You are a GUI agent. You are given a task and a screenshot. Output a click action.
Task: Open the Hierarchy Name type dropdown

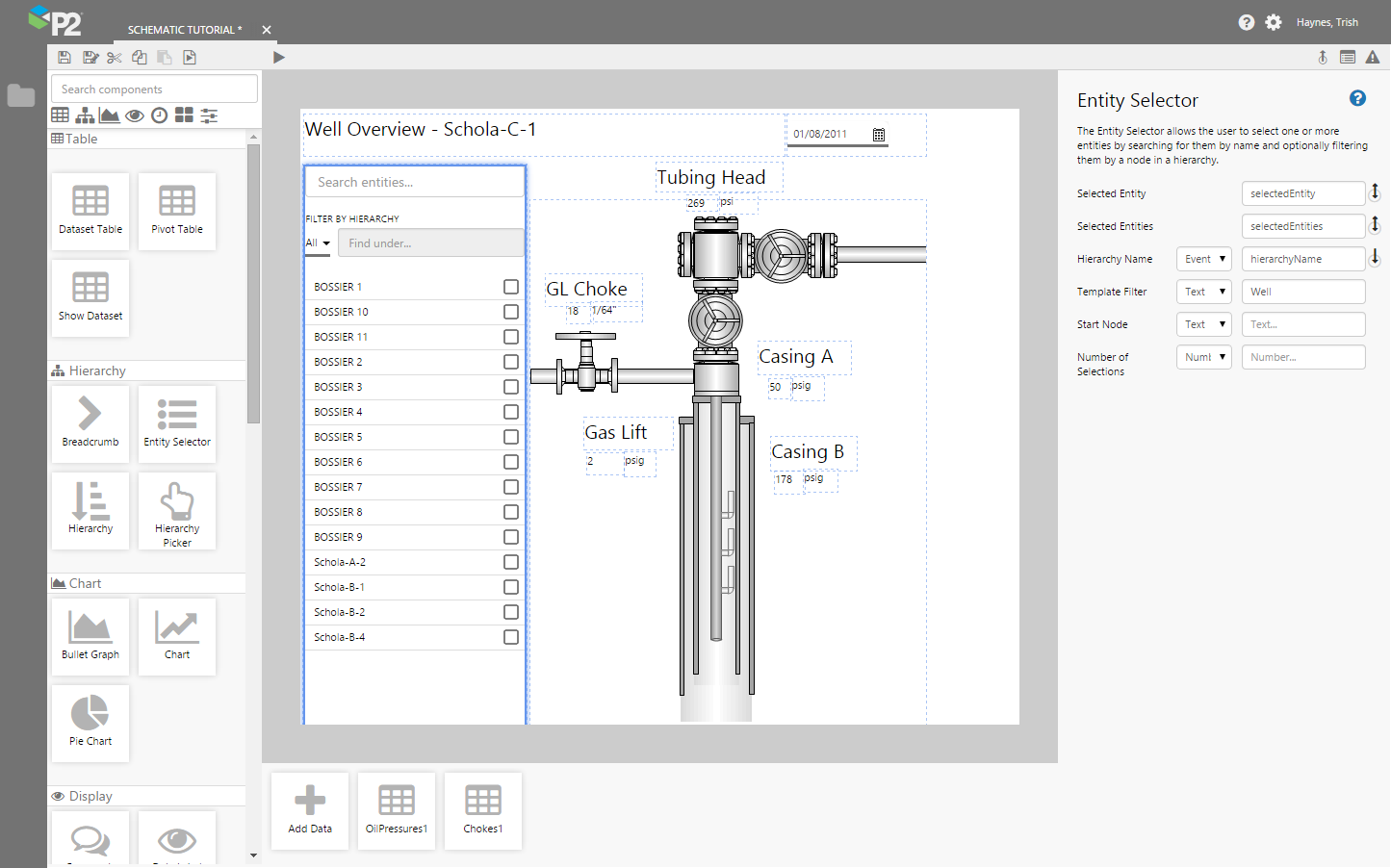point(1203,259)
